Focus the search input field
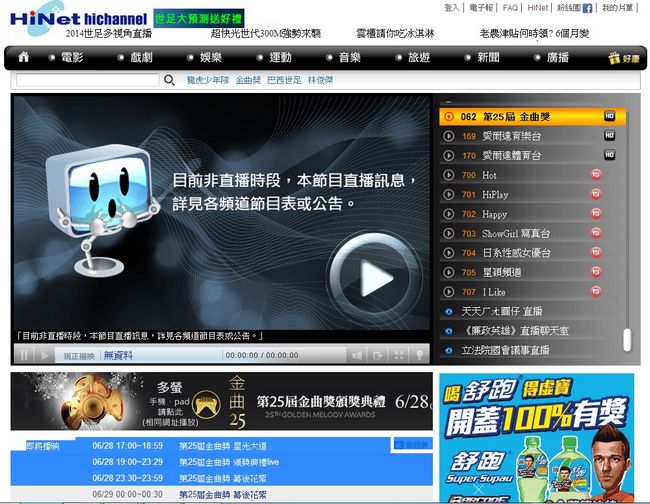The width and height of the screenshot is (650, 504). click(87, 80)
